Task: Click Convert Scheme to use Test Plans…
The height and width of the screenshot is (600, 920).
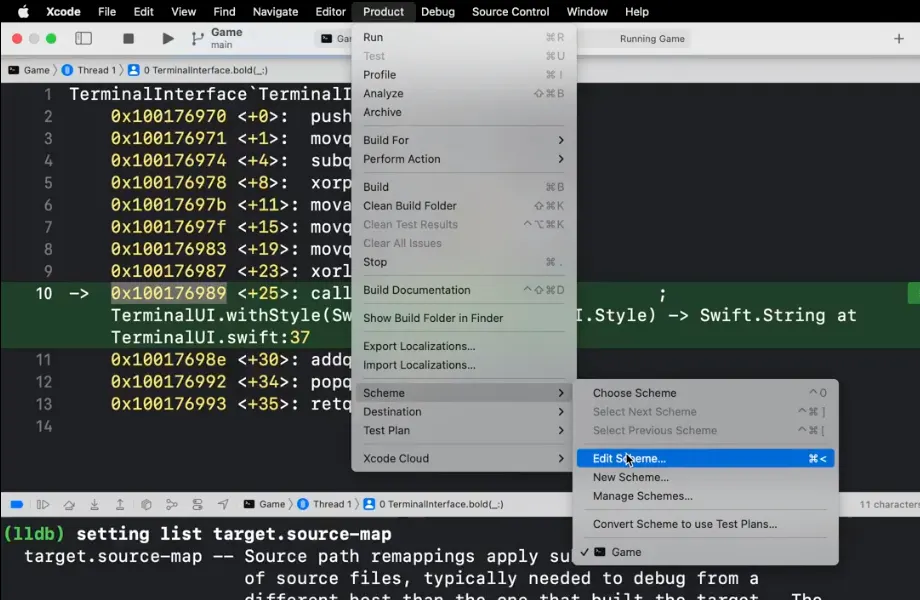Action: pos(705,524)
